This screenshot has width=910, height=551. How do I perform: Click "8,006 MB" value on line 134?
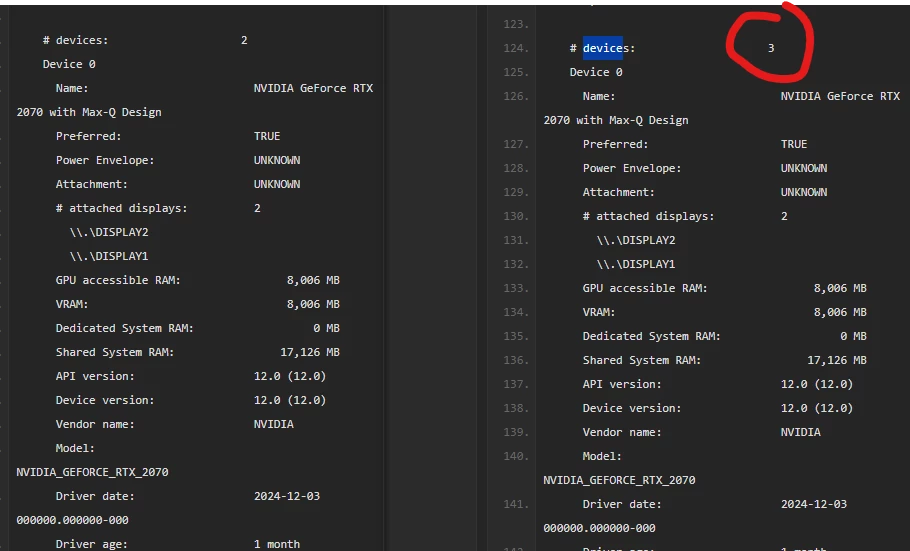840,312
